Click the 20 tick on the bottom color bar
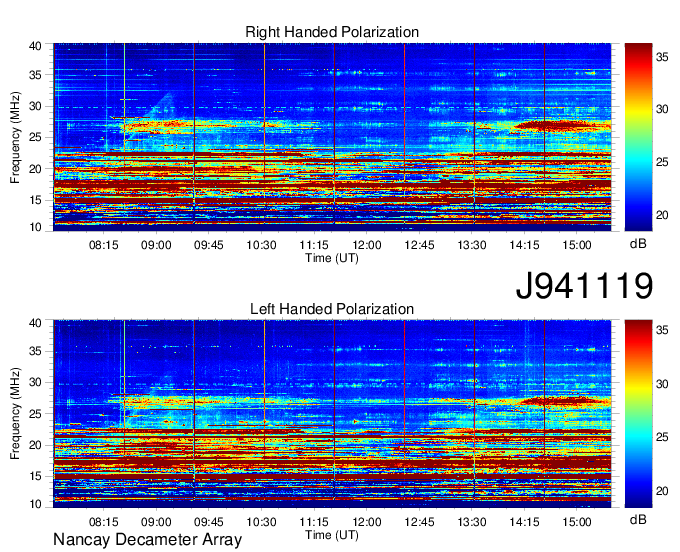 [x=662, y=491]
